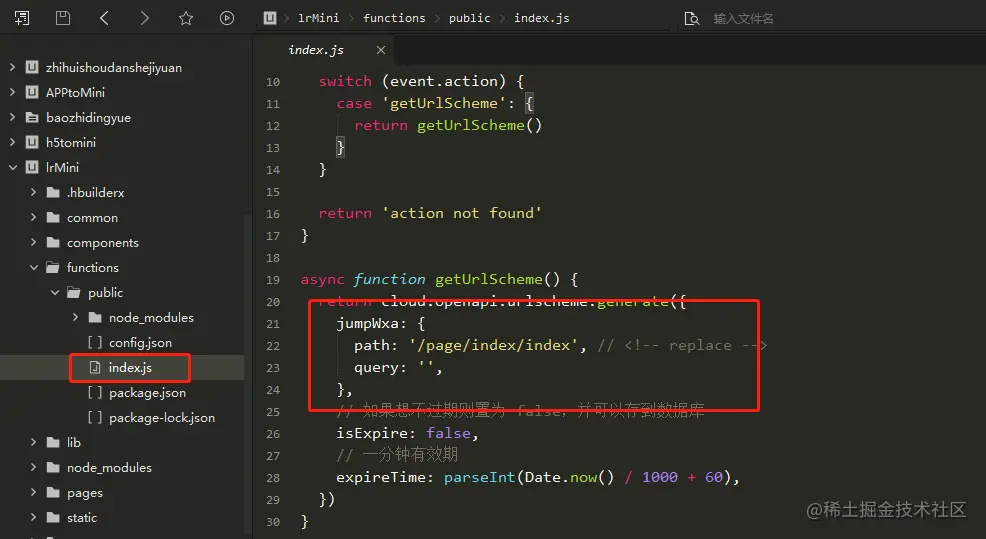The width and height of the screenshot is (986, 539).
Task: Click 'expireTime' on line 28
Action: (380, 477)
